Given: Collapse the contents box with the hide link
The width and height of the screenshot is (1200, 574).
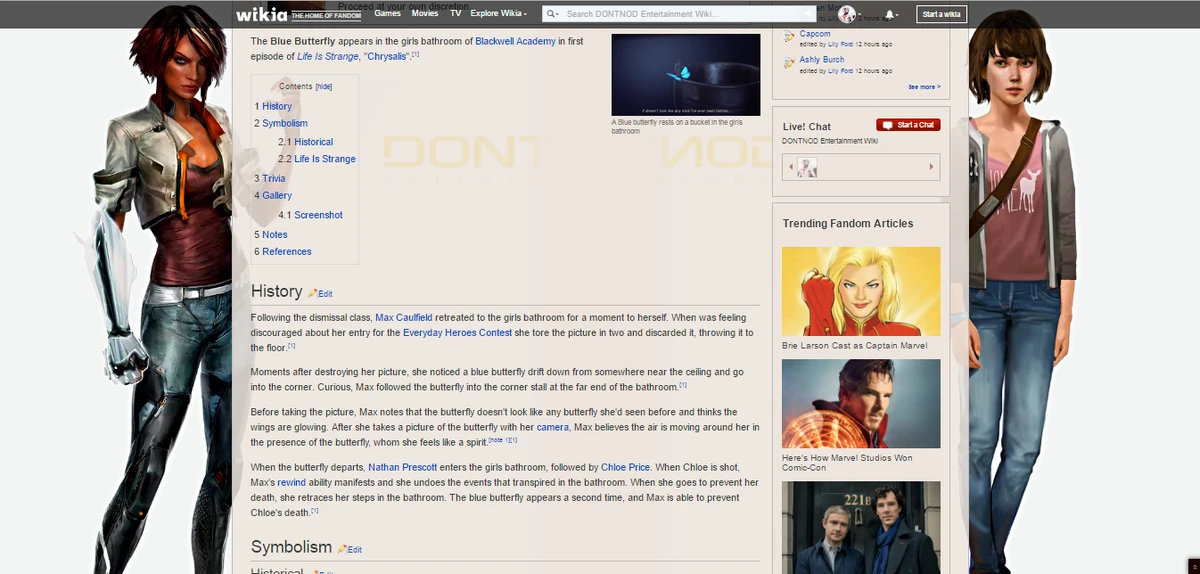Looking at the screenshot, I should pos(324,87).
